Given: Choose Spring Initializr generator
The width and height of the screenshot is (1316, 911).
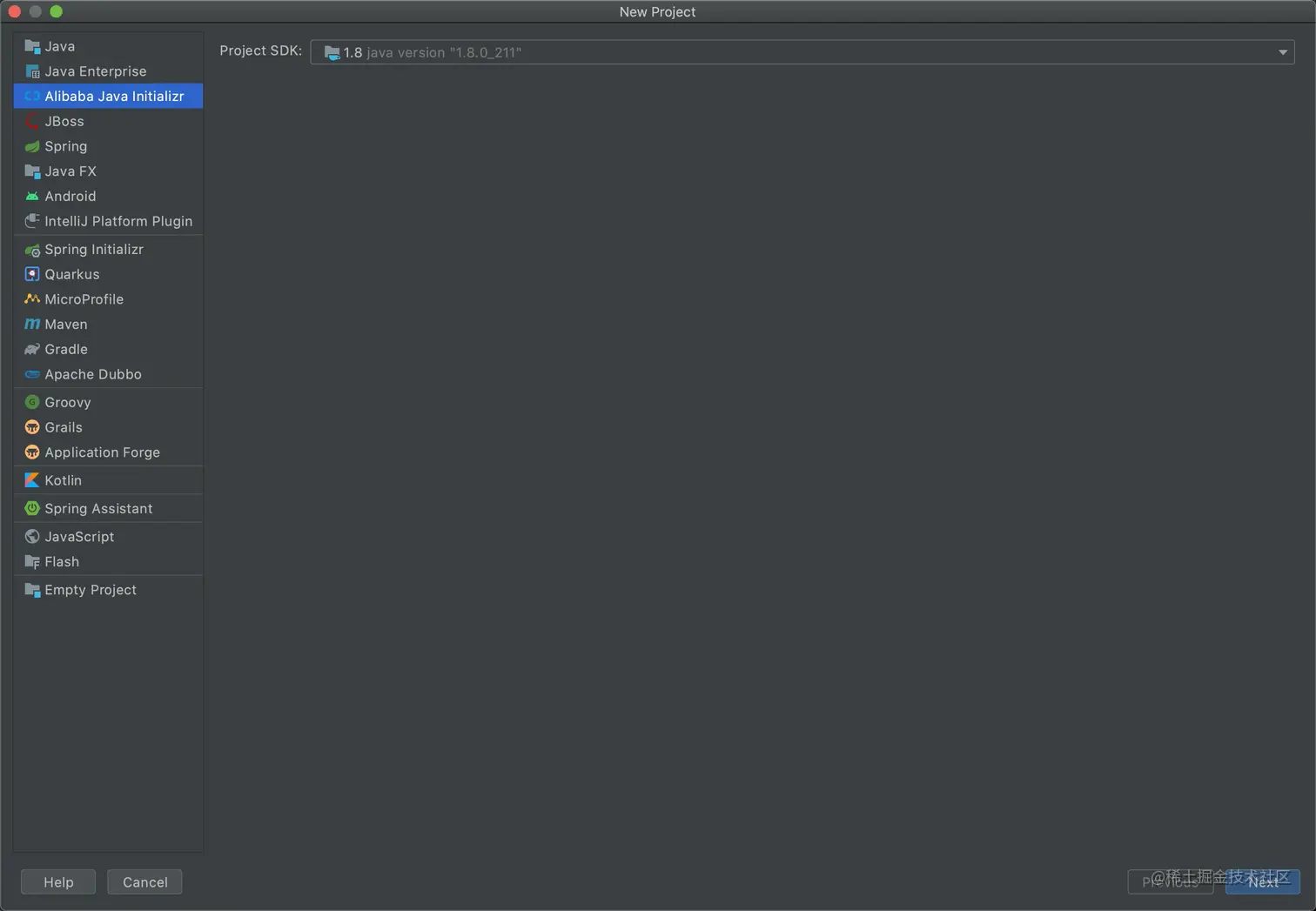Looking at the screenshot, I should coord(108,250).
